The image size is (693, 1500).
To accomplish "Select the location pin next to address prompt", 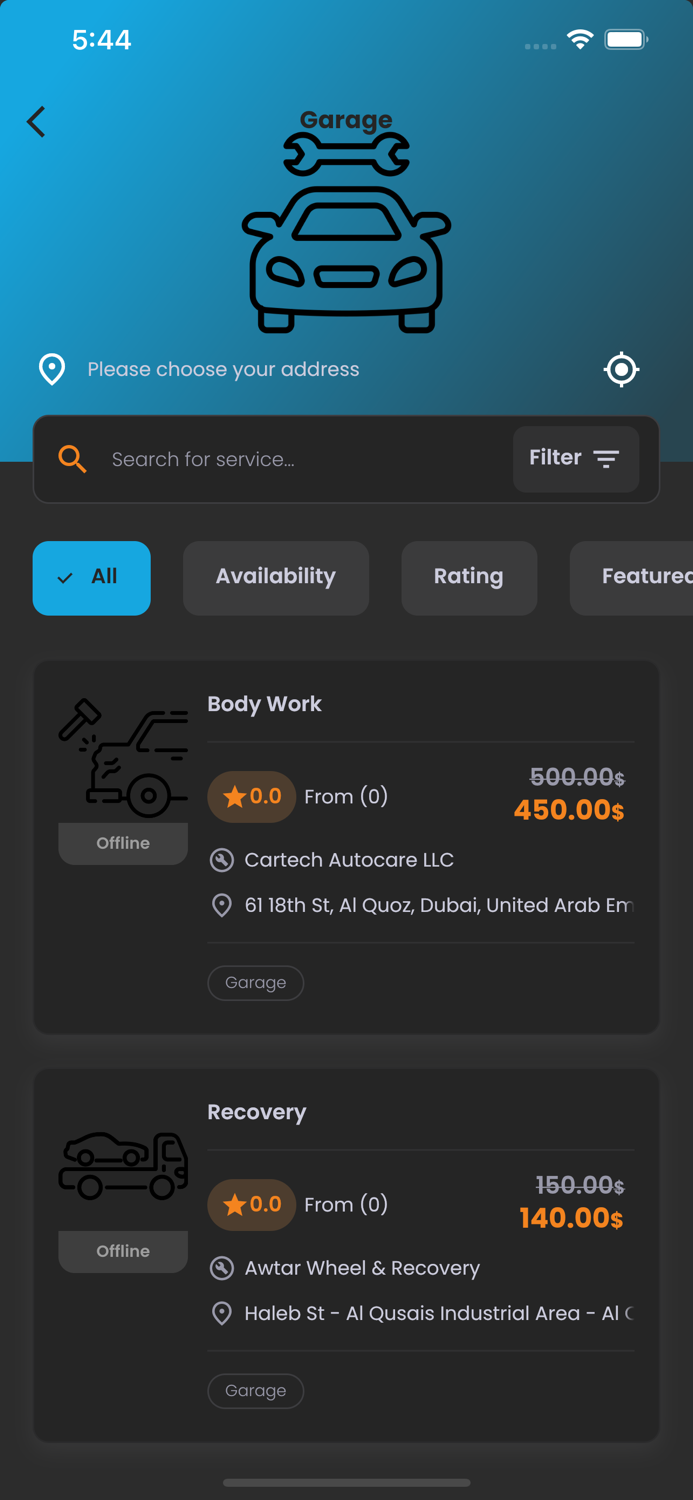I will [52, 369].
